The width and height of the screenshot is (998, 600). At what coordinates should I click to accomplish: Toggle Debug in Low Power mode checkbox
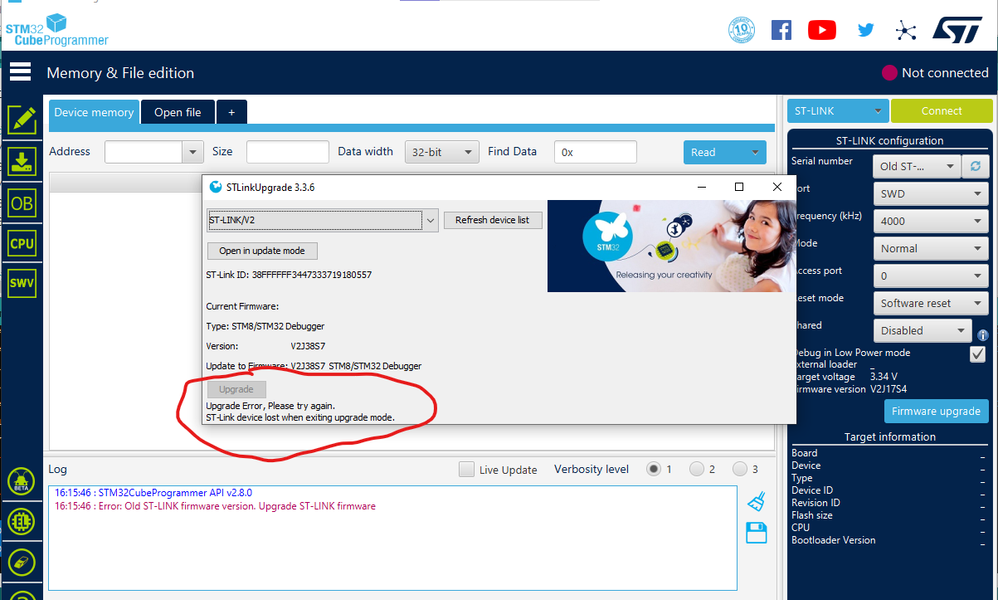(x=978, y=354)
